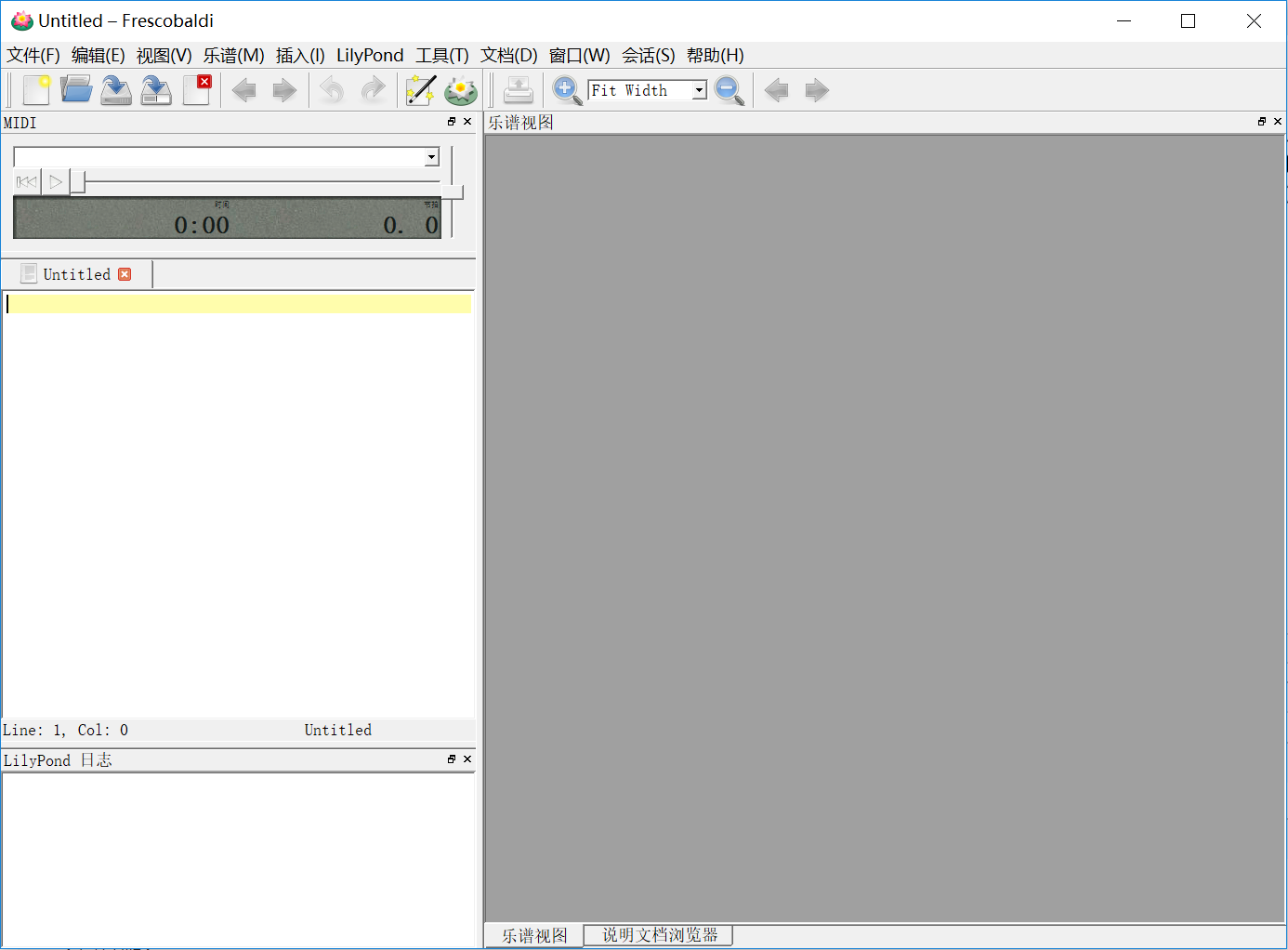
Task: Open the 帮助(H) menu
Action: click(x=716, y=56)
